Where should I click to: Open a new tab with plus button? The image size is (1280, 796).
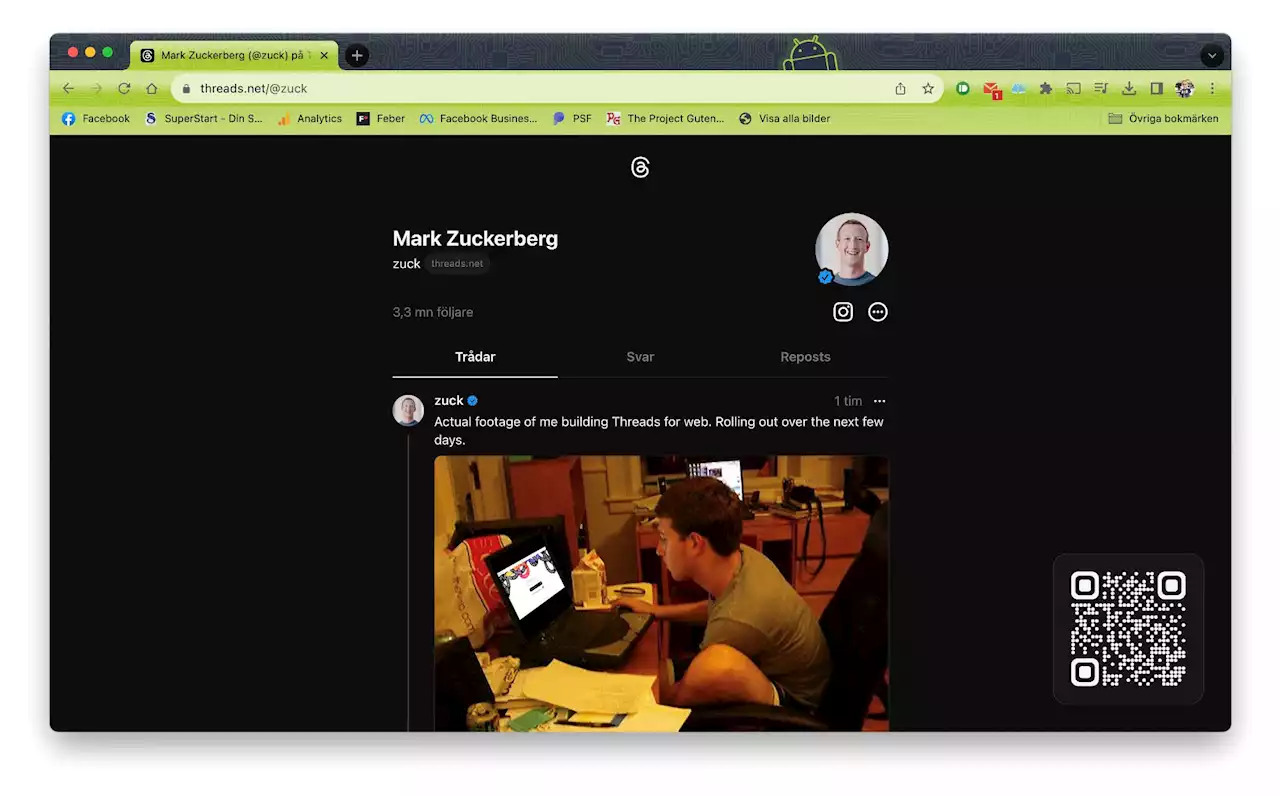pos(357,56)
